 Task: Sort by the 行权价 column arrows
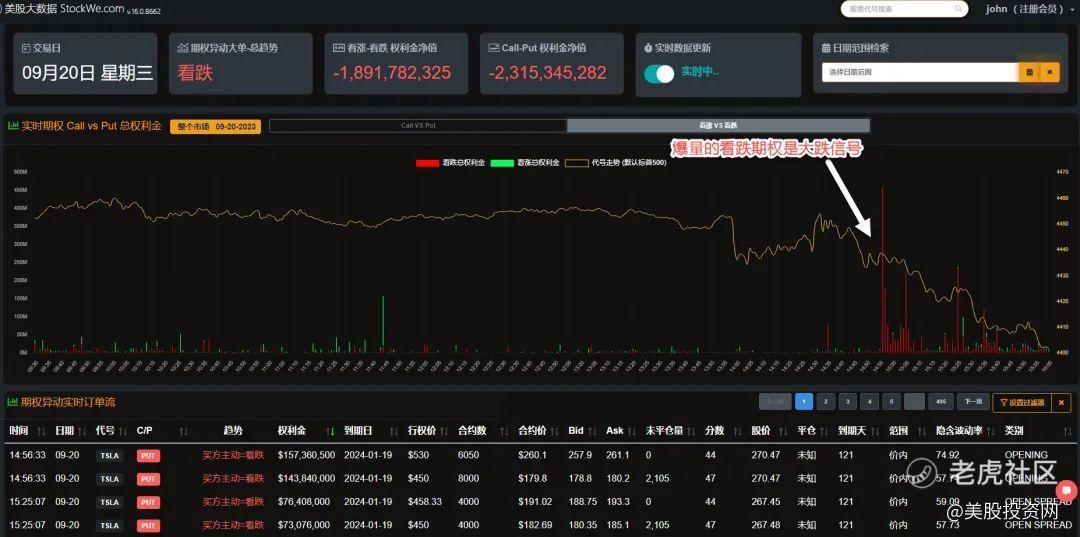(445, 431)
